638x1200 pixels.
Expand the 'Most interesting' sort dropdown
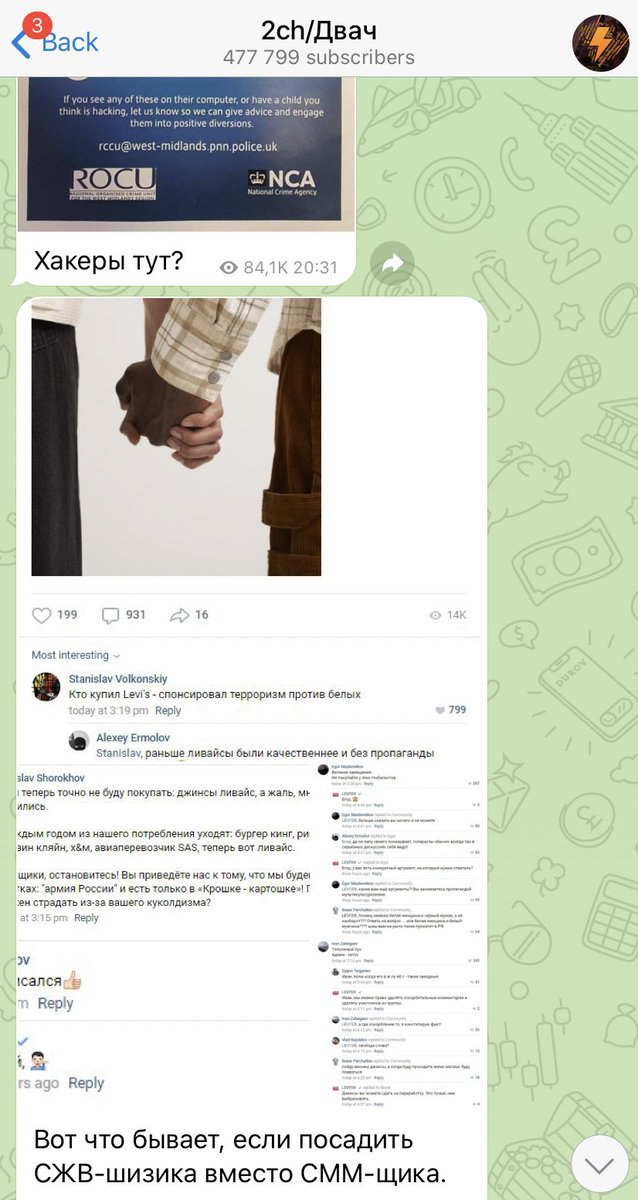click(76, 655)
